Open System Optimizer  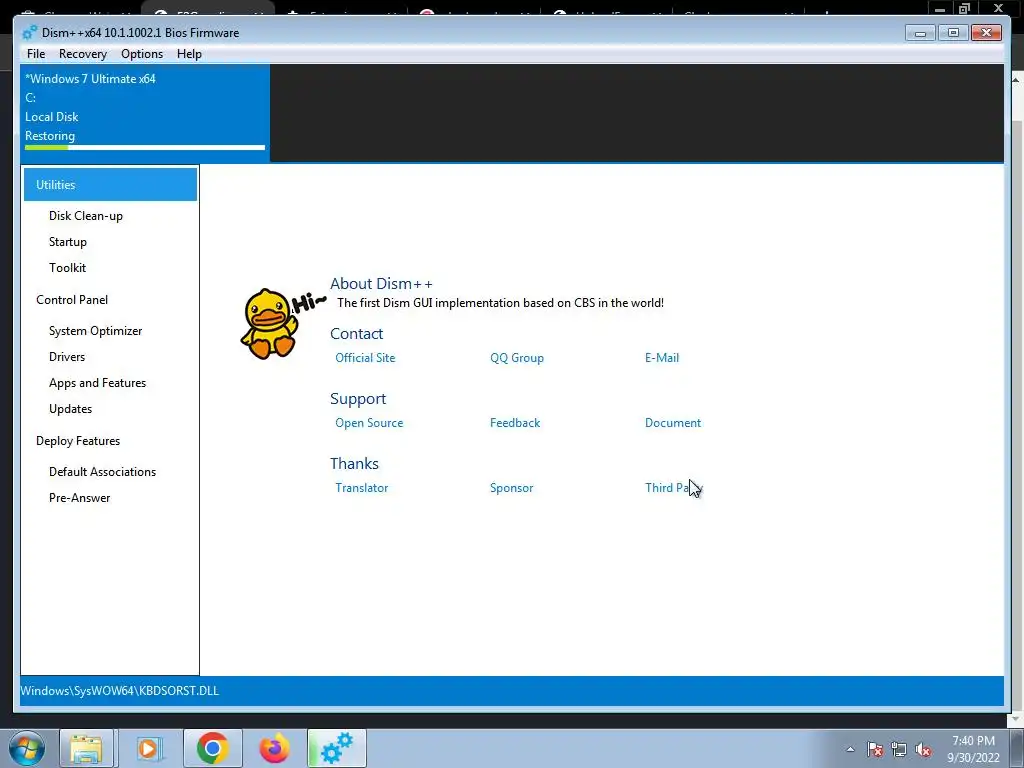pos(95,330)
